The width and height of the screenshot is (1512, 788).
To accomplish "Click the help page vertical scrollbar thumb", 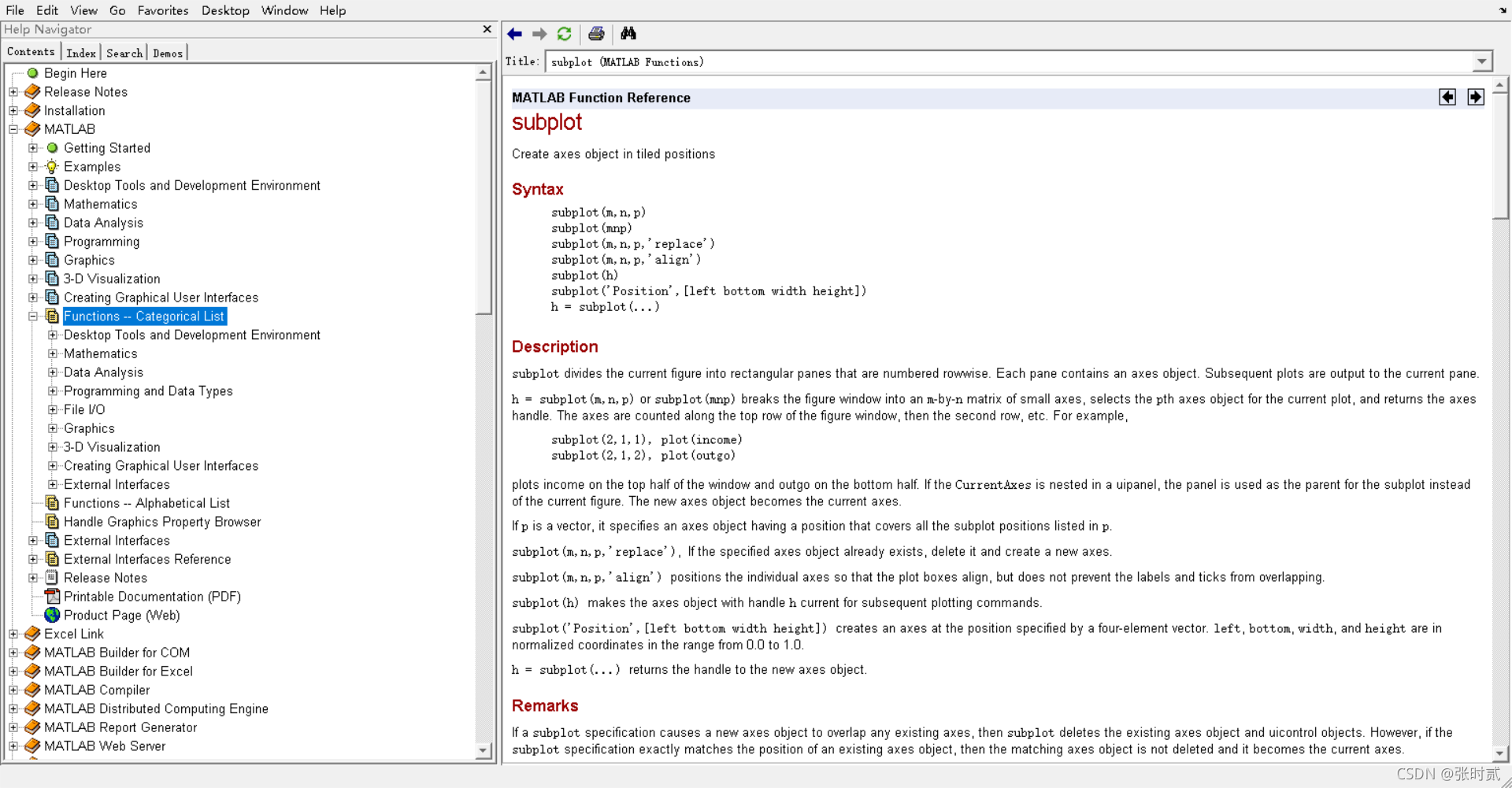I will tap(1500, 156).
